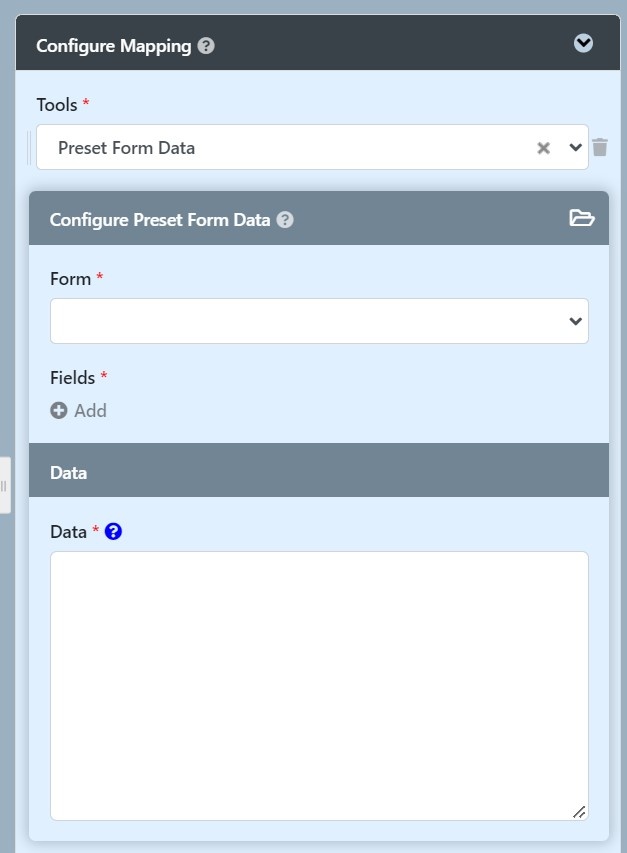This screenshot has width=627, height=853.
Task: Click the Configure Preset Form Data header title
Action: (x=160, y=220)
